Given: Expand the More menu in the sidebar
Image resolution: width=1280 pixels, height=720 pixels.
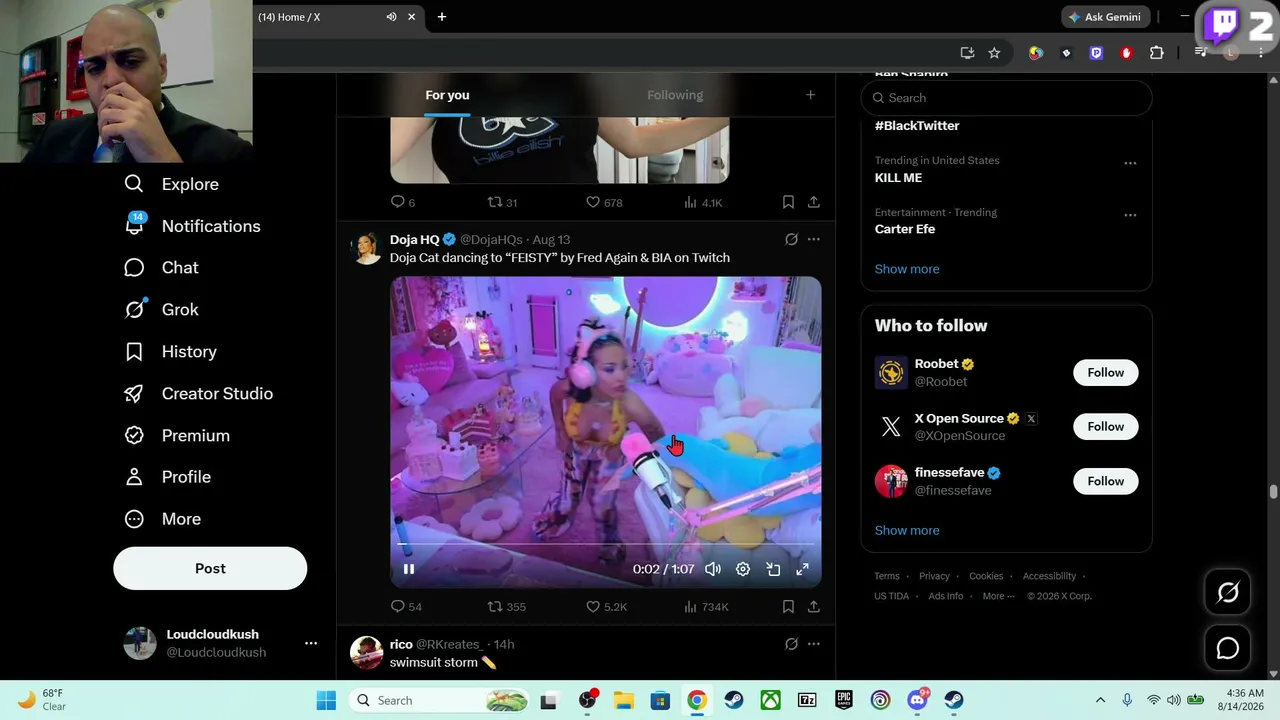Looking at the screenshot, I should (x=162, y=519).
